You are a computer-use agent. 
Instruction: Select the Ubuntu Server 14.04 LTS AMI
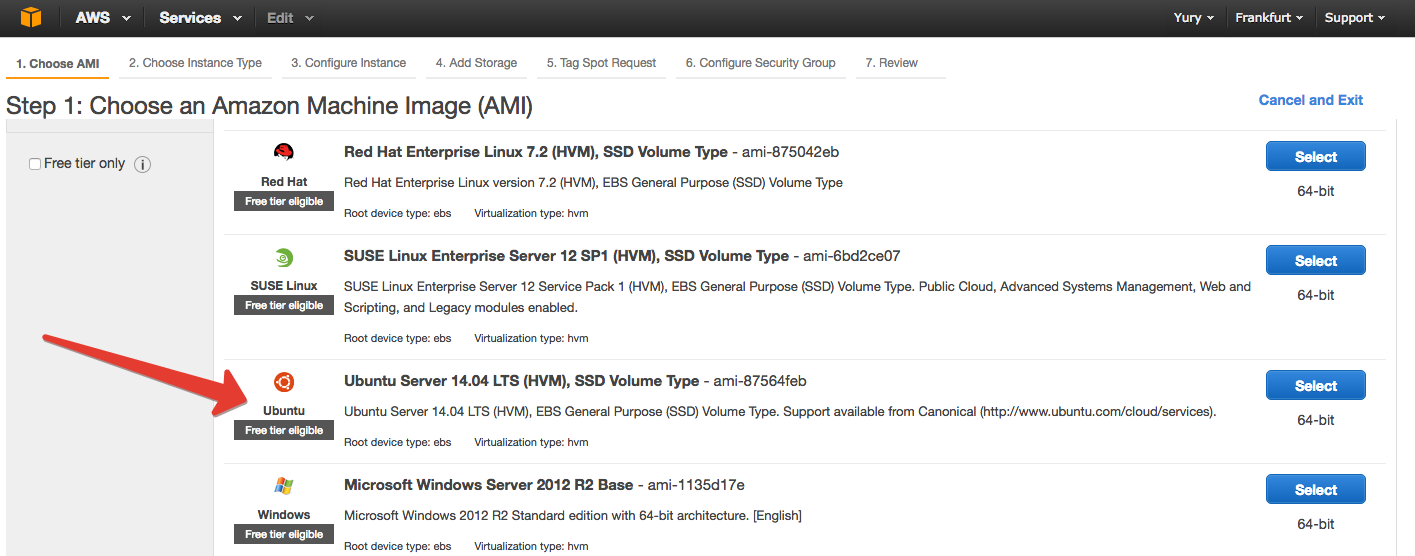pos(1315,386)
